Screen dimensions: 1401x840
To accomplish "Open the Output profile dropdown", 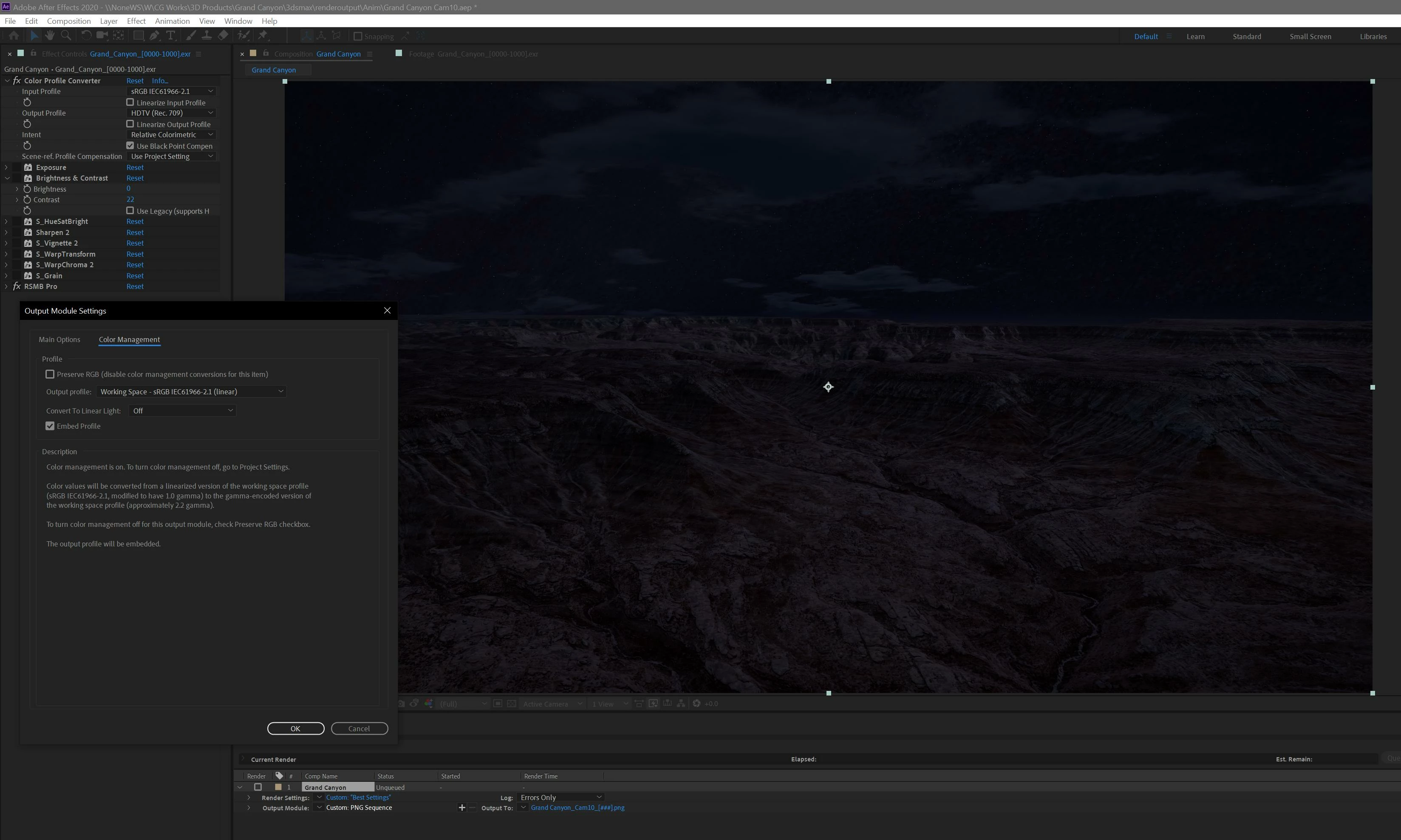I will click(191, 392).
